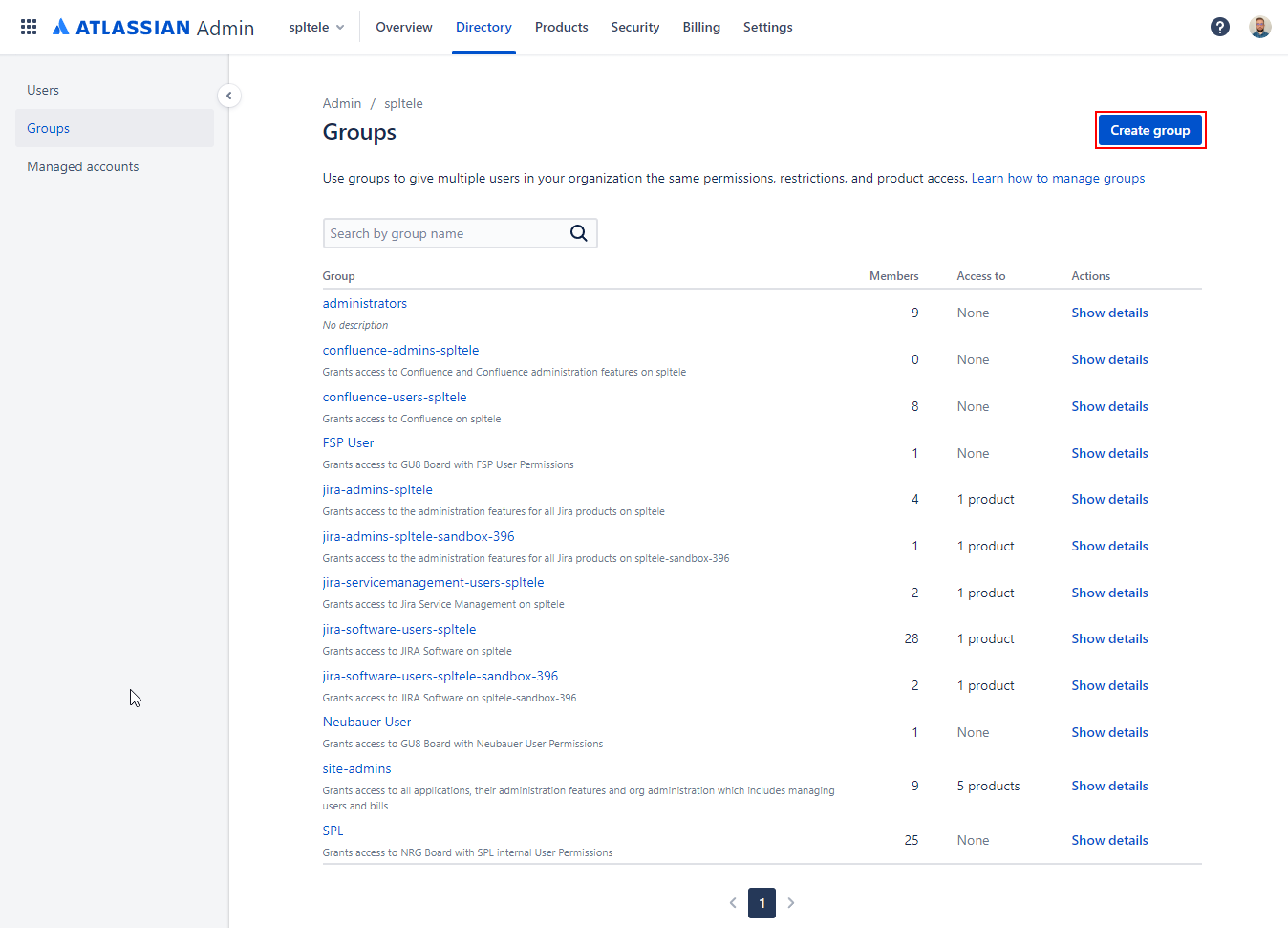Open the help question mark icon
The image size is (1288, 928).
1220,27
